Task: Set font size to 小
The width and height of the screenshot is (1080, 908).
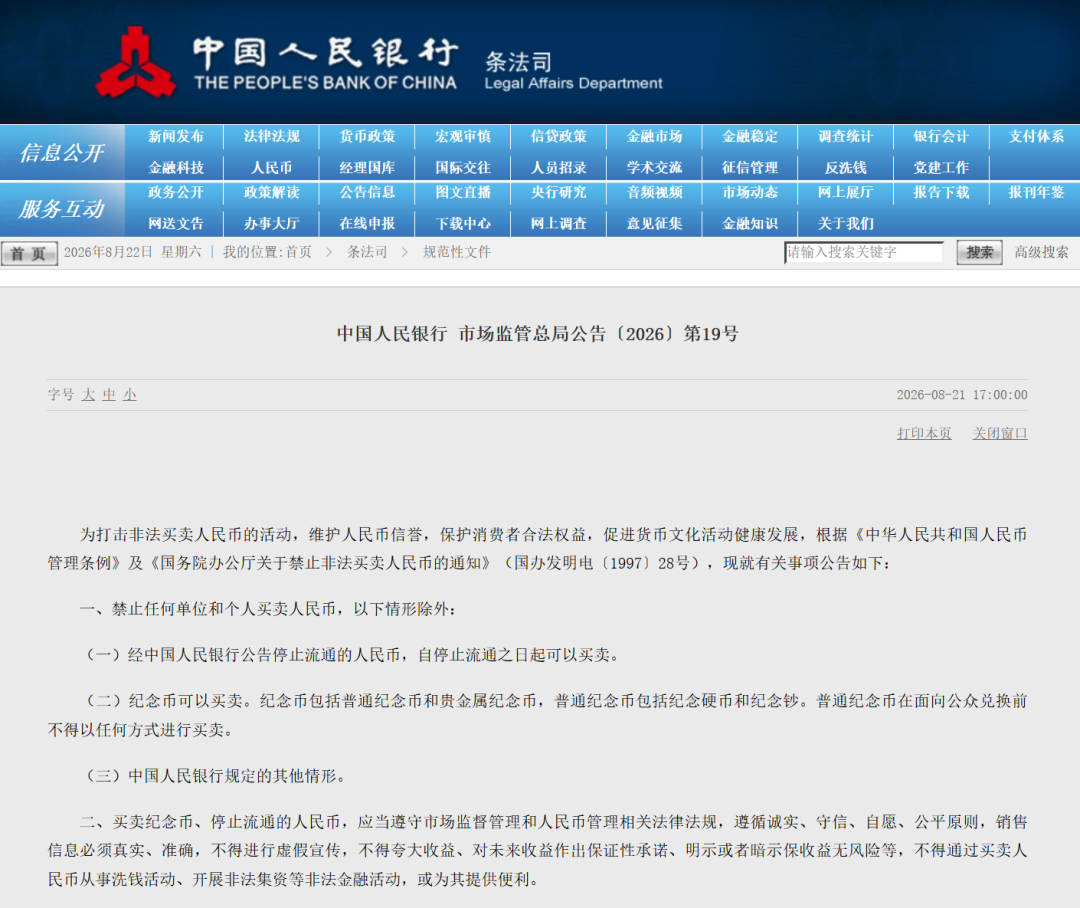Action: (x=129, y=395)
